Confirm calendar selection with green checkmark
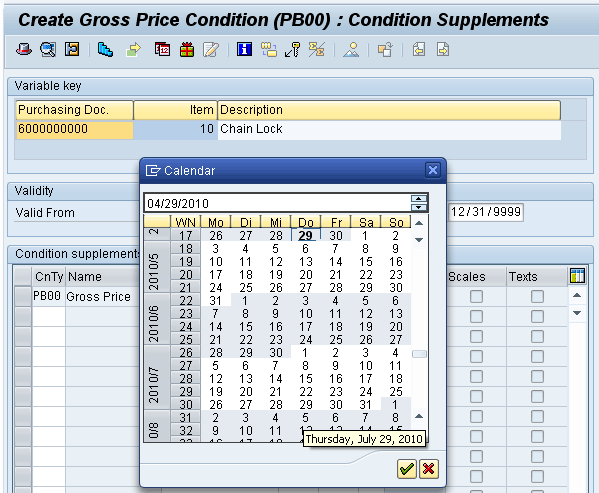Viewport: 599px width, 493px height. pyautogui.click(x=406, y=469)
